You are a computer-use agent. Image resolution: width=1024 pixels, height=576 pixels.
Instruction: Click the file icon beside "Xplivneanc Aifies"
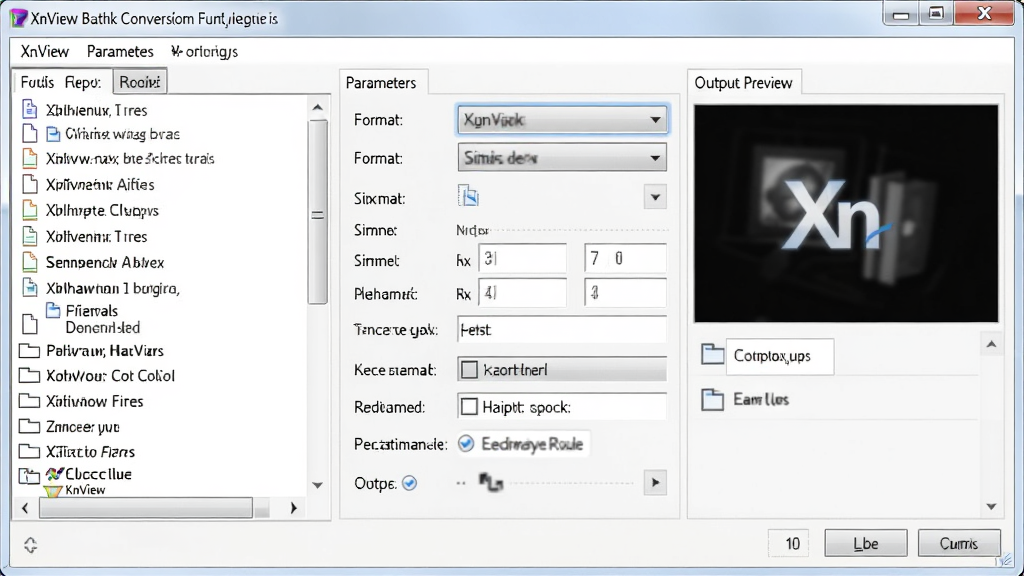tap(29, 184)
